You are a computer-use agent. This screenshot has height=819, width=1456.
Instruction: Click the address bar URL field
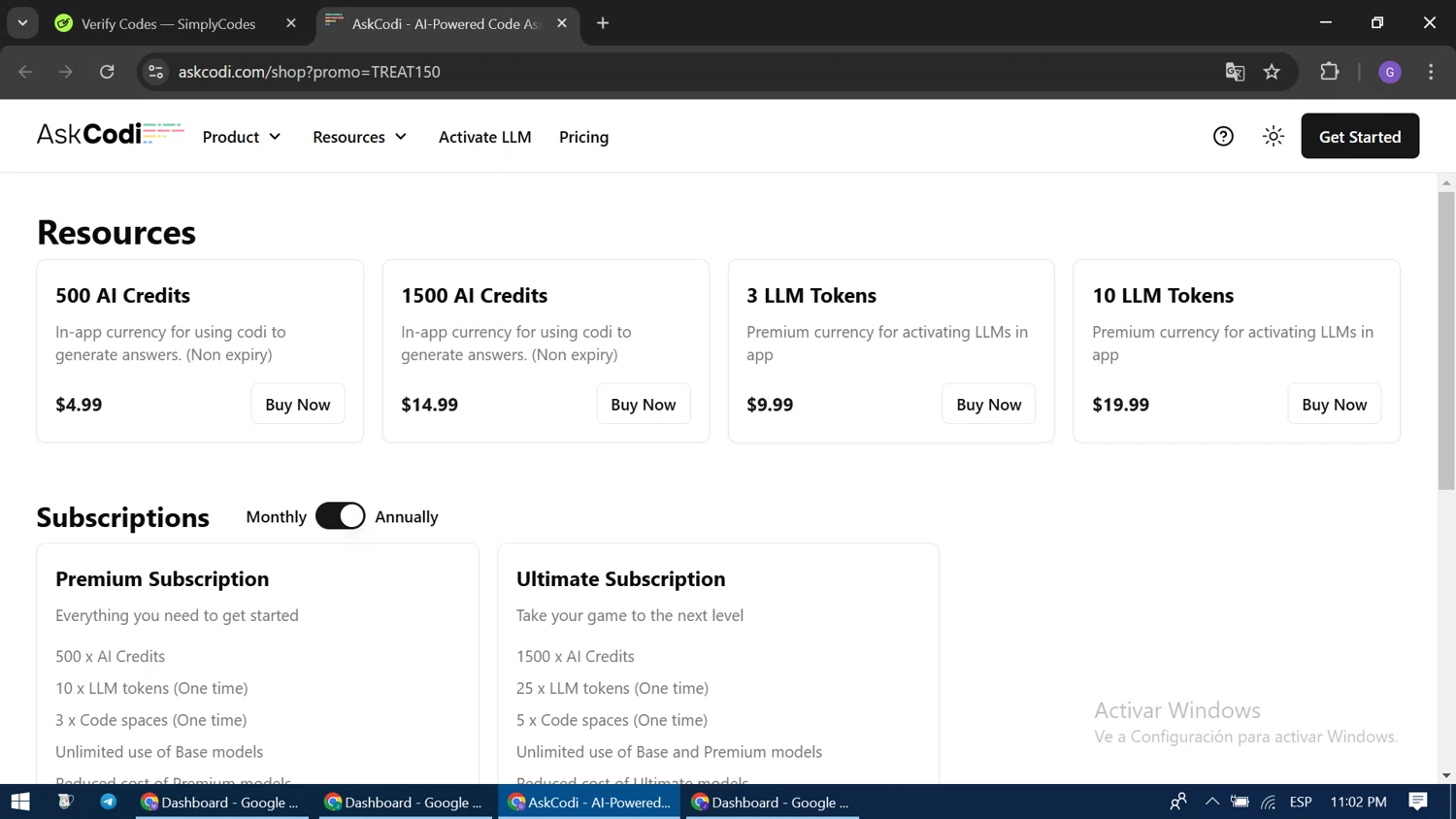click(x=679, y=72)
